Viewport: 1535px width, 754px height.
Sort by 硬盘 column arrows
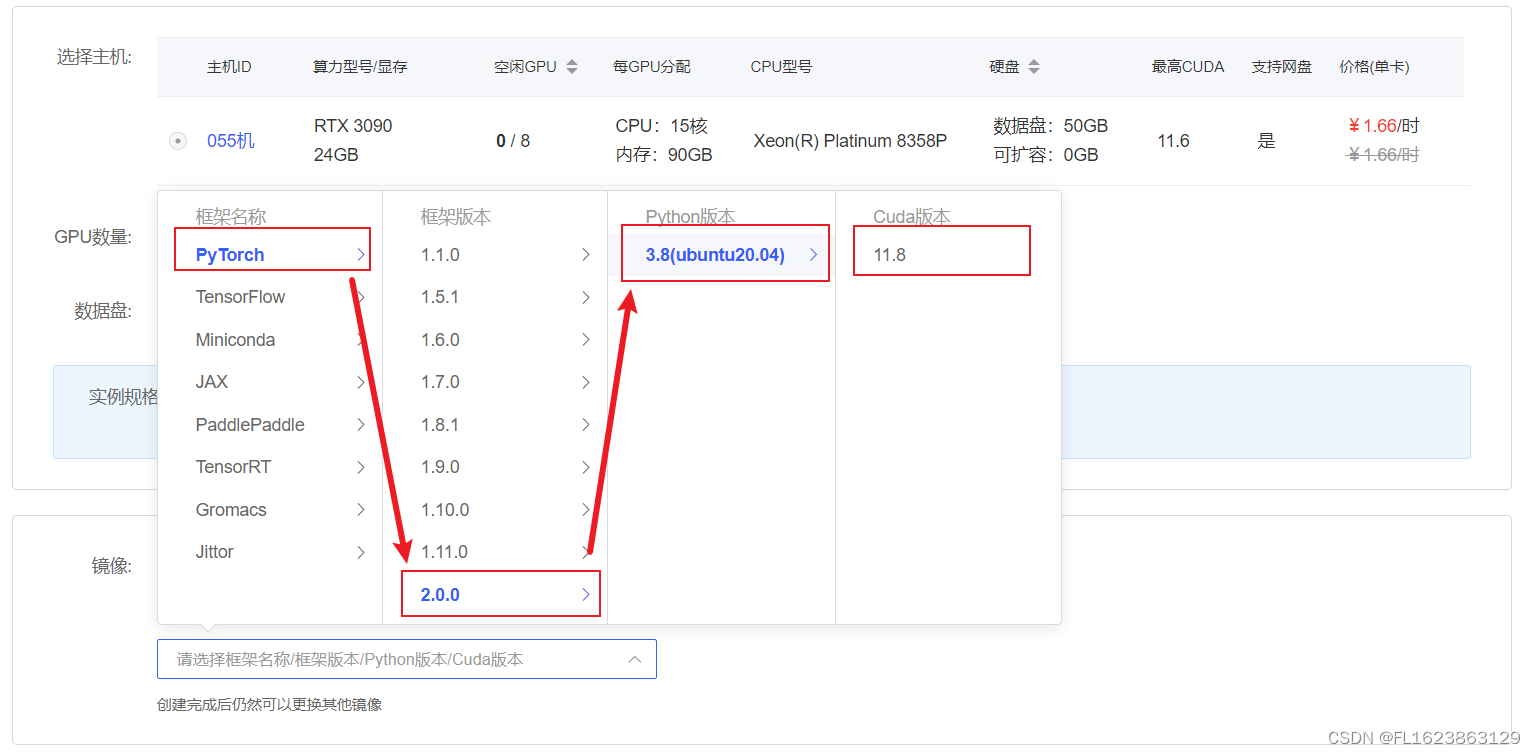tap(1034, 67)
